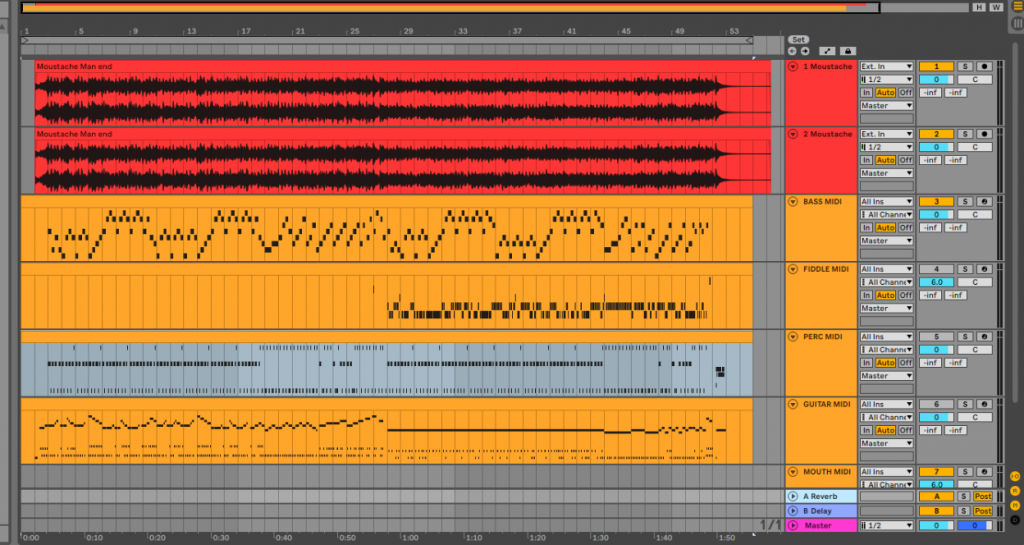The image size is (1024, 545).
Task: Click the Post button on B Delay
Action: click(983, 510)
